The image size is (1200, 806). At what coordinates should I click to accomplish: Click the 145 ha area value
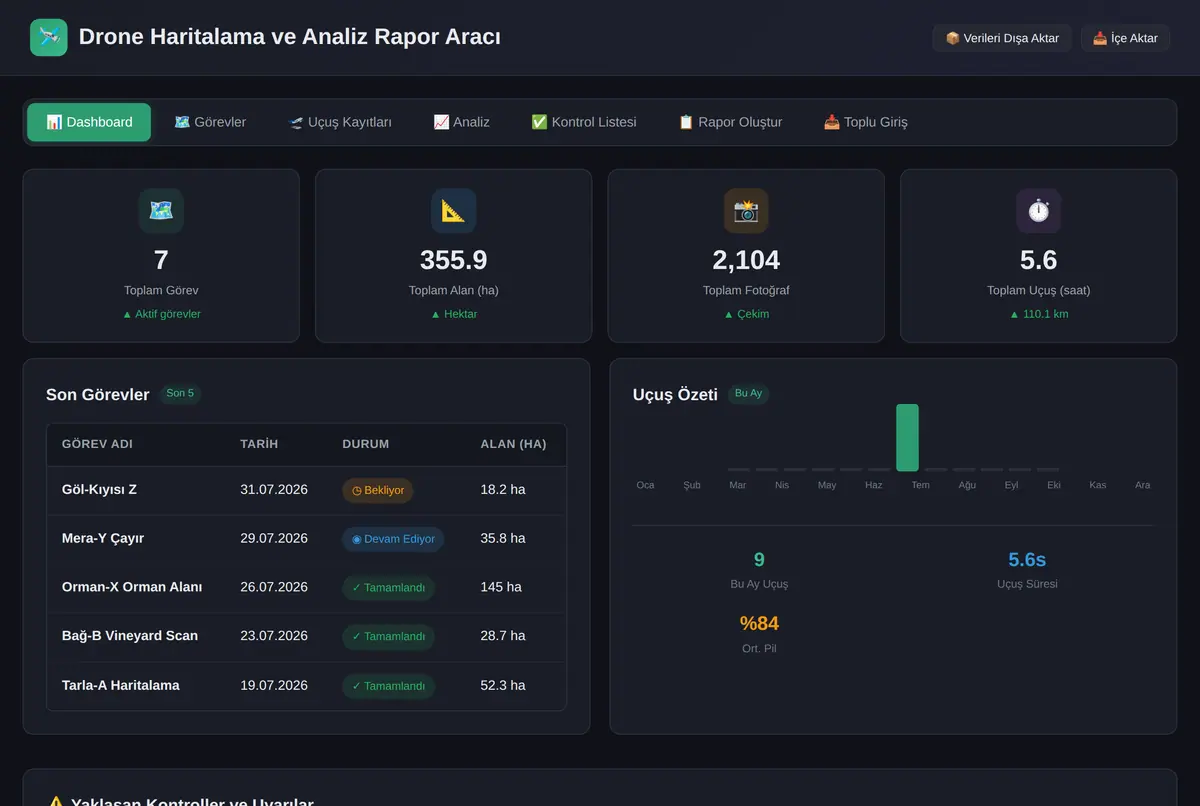(501, 587)
